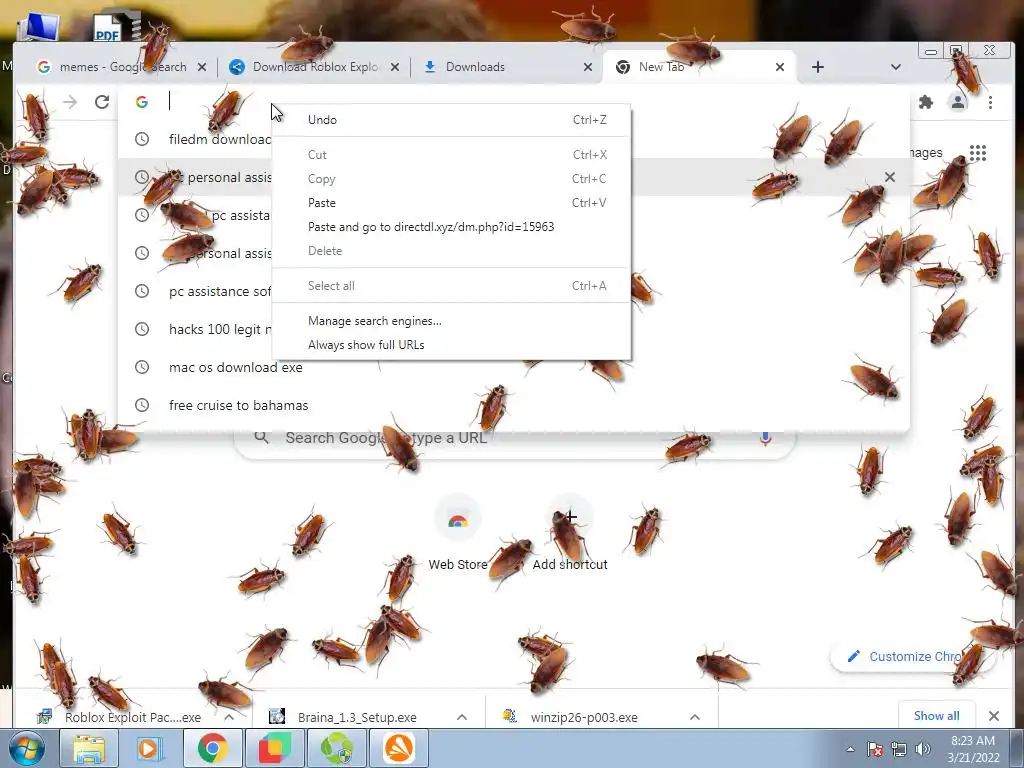Click in the Chrome address bar field
The width and height of the screenshot is (1024, 768).
[x=513, y=102]
